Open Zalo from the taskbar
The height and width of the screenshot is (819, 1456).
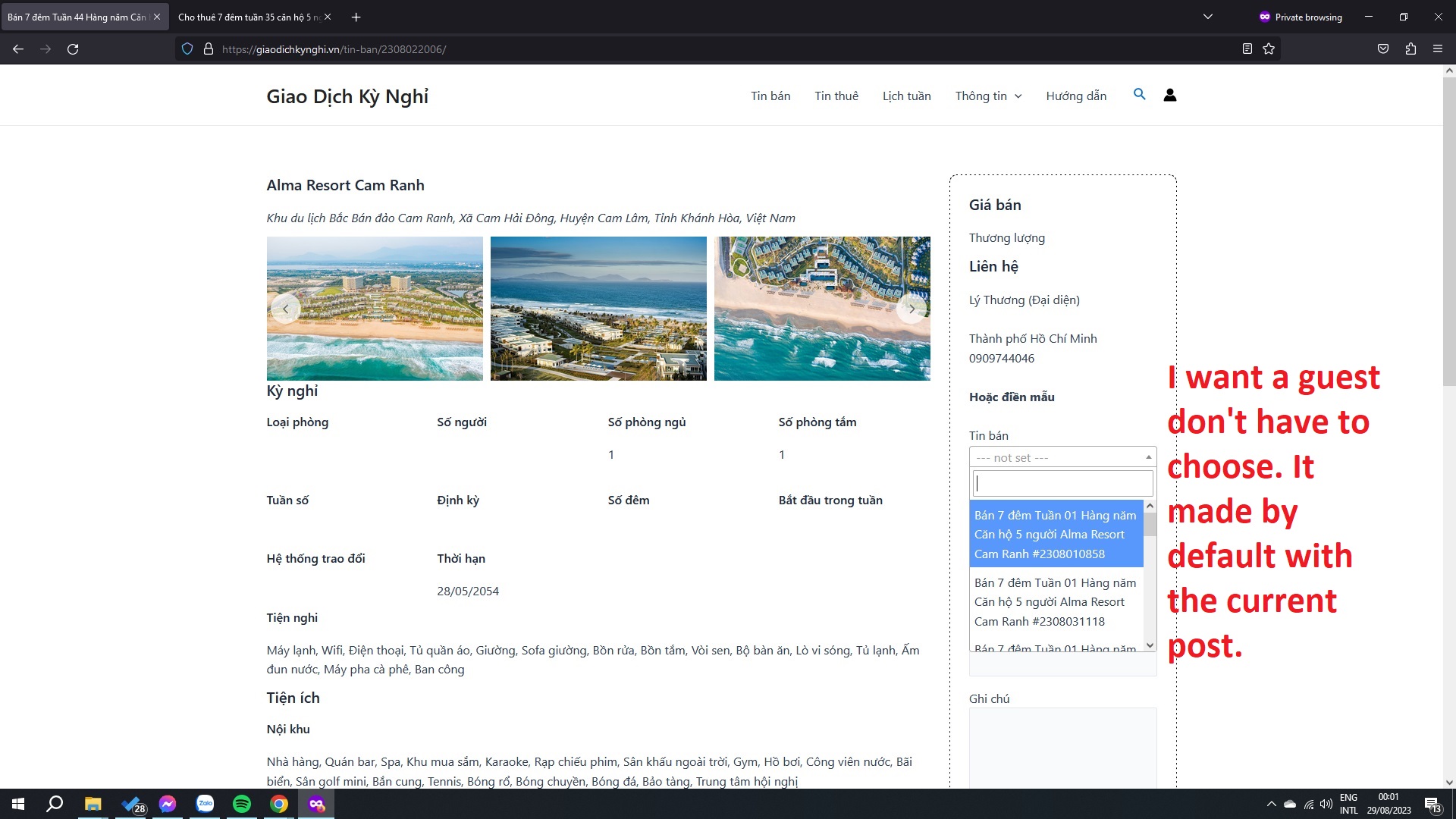205,804
